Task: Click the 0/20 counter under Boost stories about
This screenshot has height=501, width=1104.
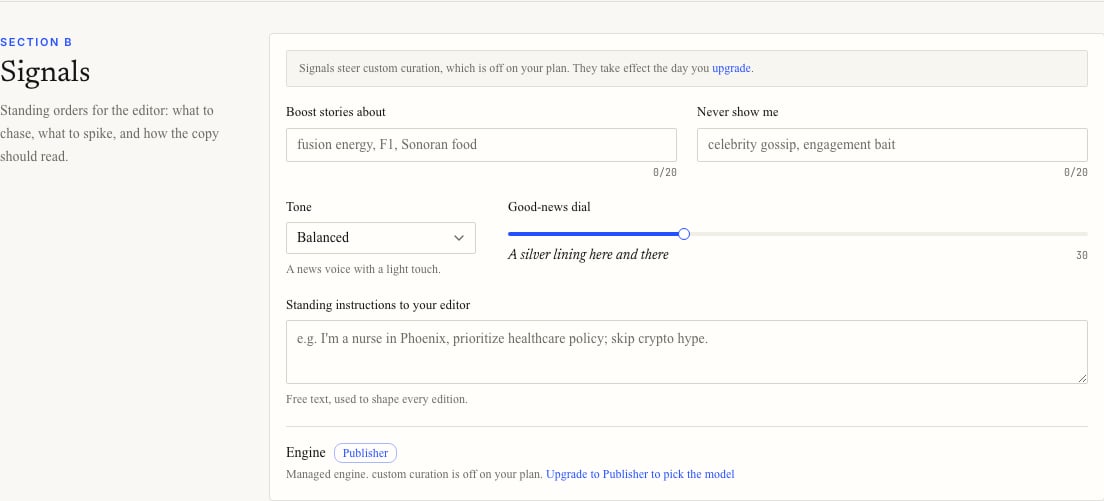Action: coord(665,172)
